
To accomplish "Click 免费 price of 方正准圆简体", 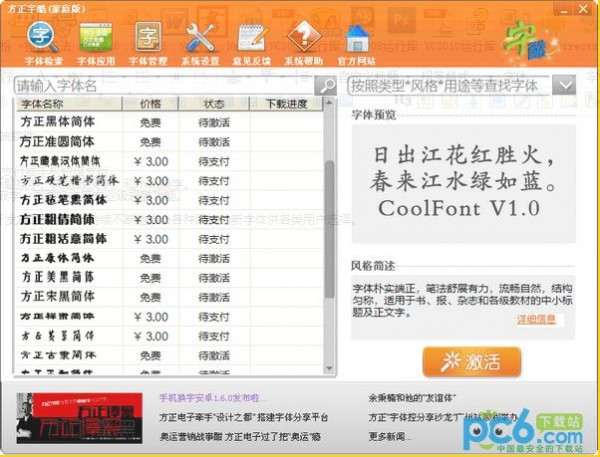I will pyautogui.click(x=150, y=142).
